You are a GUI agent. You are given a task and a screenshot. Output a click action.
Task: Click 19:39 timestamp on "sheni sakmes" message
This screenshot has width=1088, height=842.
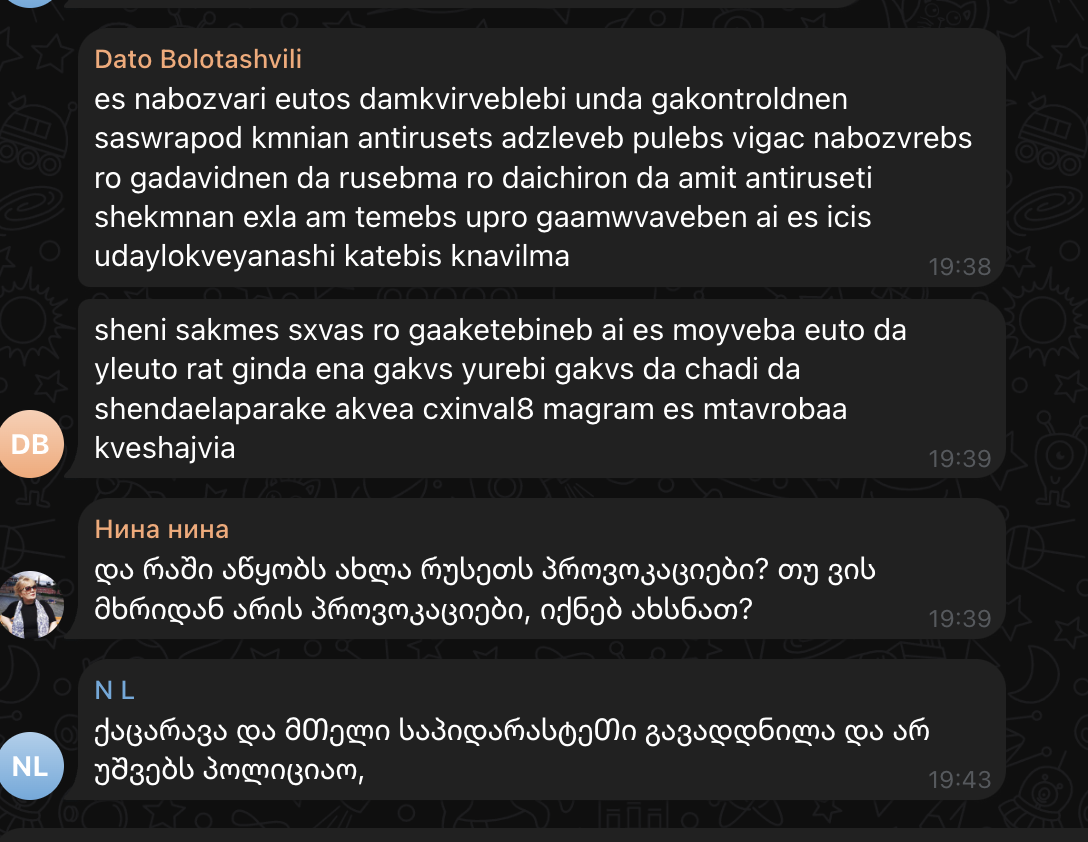pyautogui.click(x=959, y=458)
